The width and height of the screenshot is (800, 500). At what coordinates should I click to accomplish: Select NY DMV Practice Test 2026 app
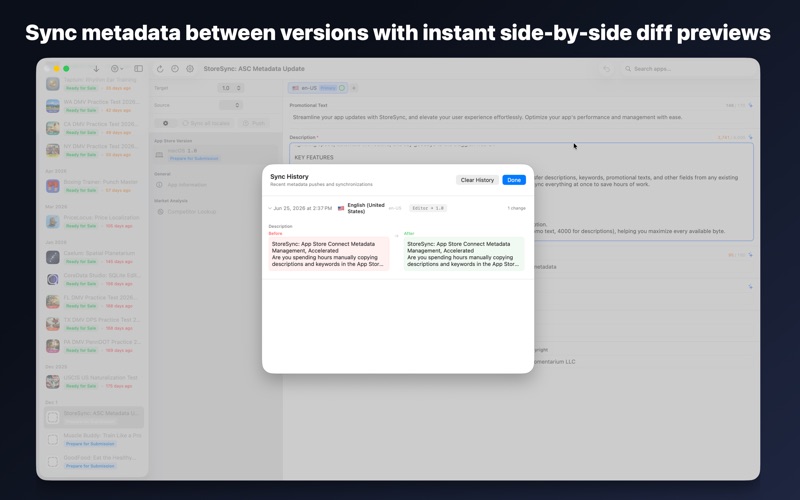pyautogui.click(x=94, y=149)
